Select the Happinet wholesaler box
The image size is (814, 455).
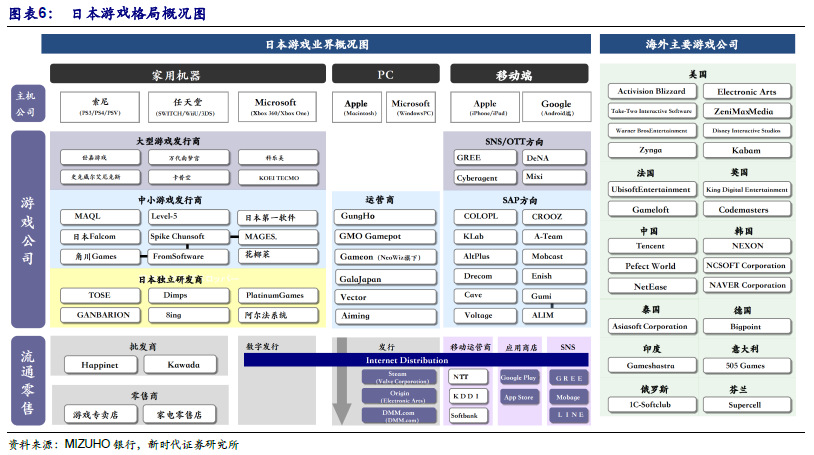click(x=101, y=365)
